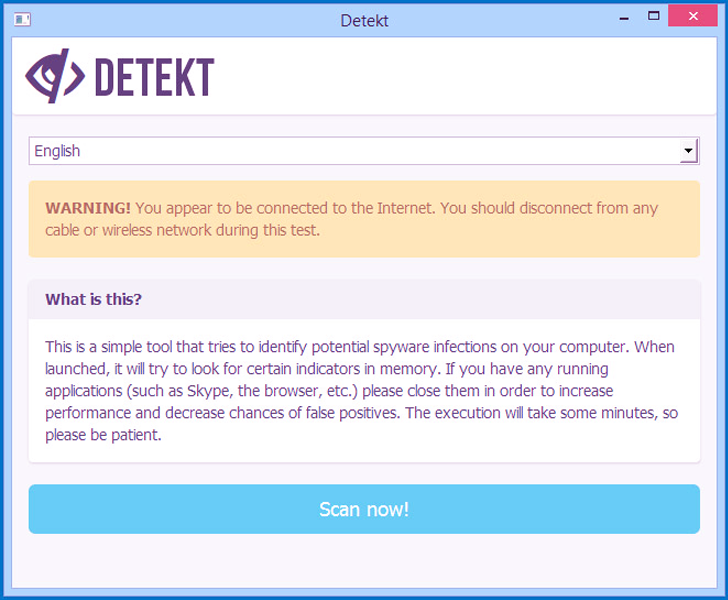Maximize the Detekt window
Image resolution: width=728 pixels, height=600 pixels.
(x=654, y=16)
